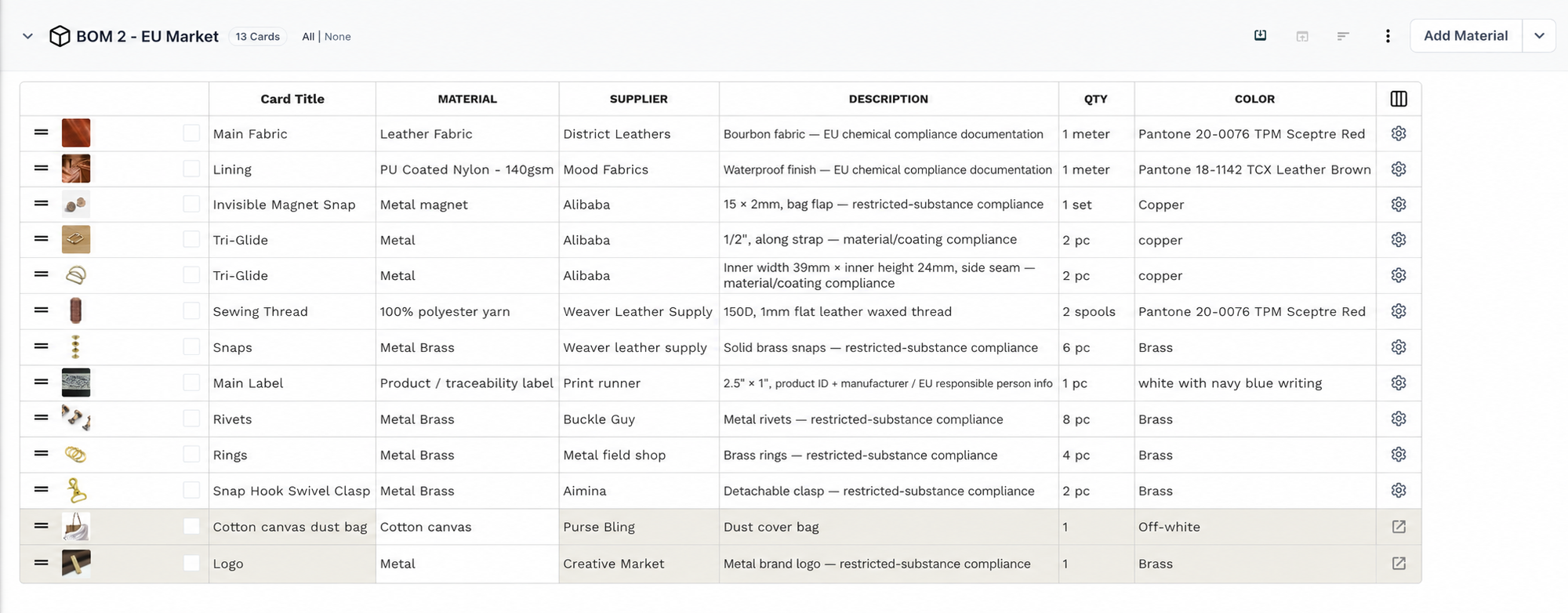This screenshot has width=1568, height=613.
Task: Click the MATERIAL column header
Action: pyautogui.click(x=467, y=99)
